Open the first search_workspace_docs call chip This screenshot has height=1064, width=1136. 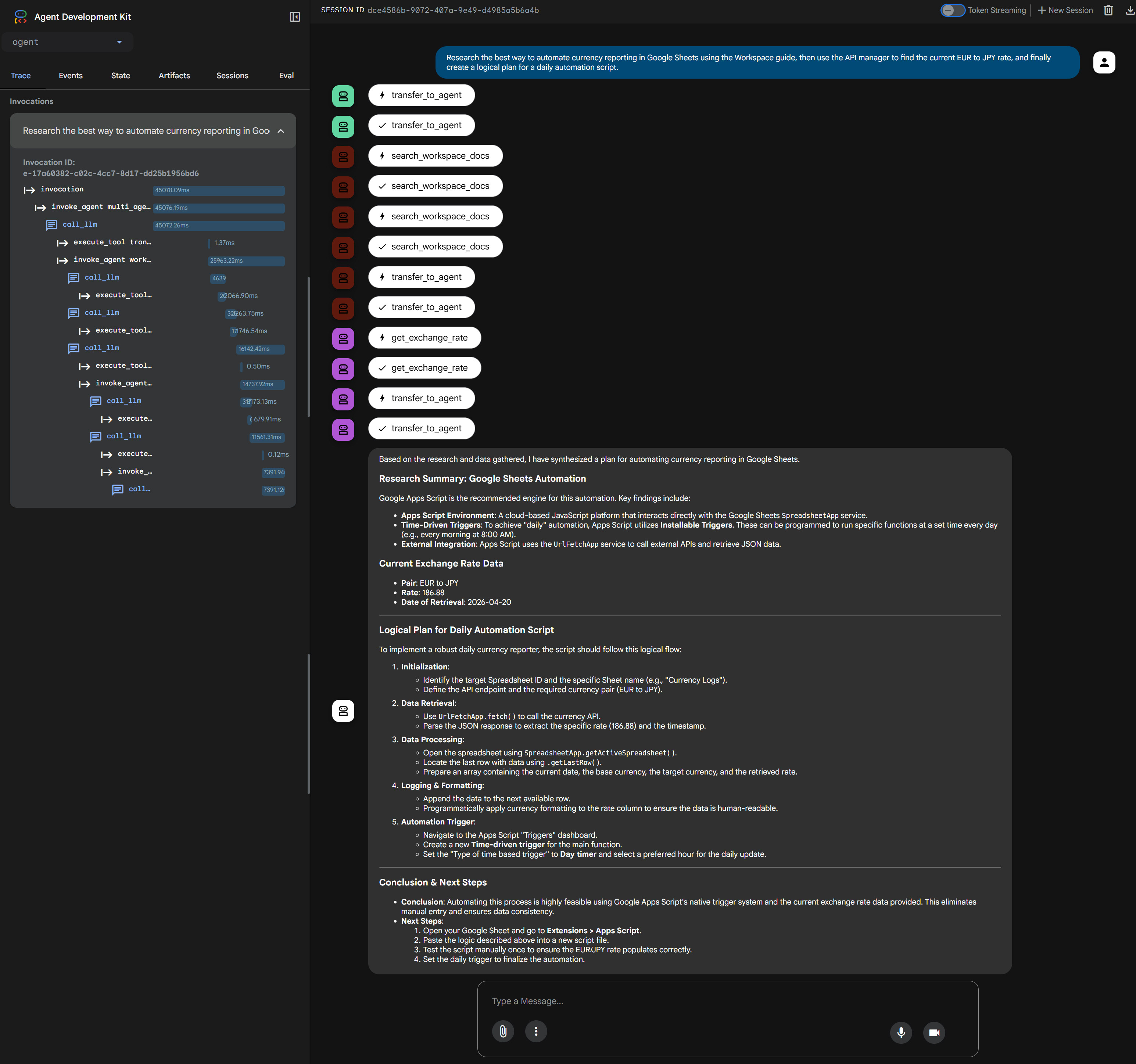pyautogui.click(x=435, y=156)
